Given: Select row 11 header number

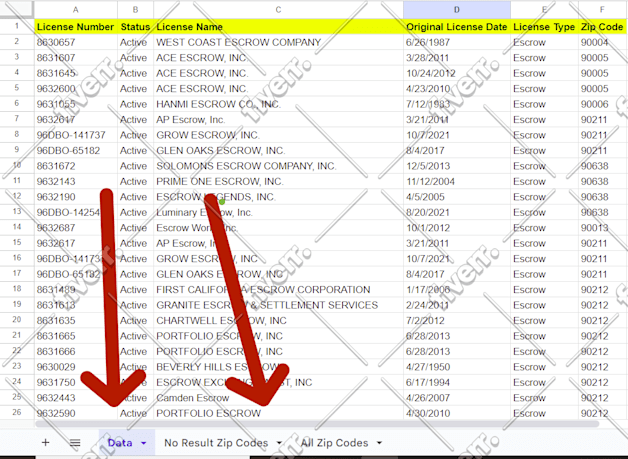Looking at the screenshot, I should 17,181.
